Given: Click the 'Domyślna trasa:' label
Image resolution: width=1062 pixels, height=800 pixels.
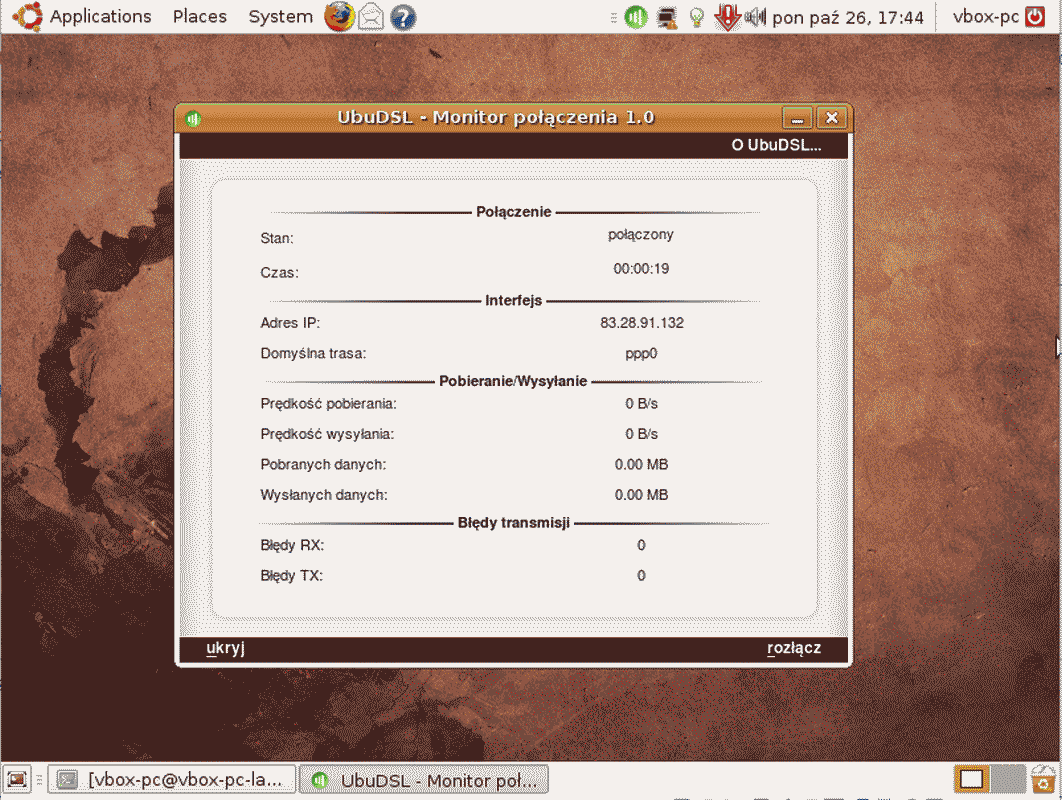Looking at the screenshot, I should [x=313, y=353].
